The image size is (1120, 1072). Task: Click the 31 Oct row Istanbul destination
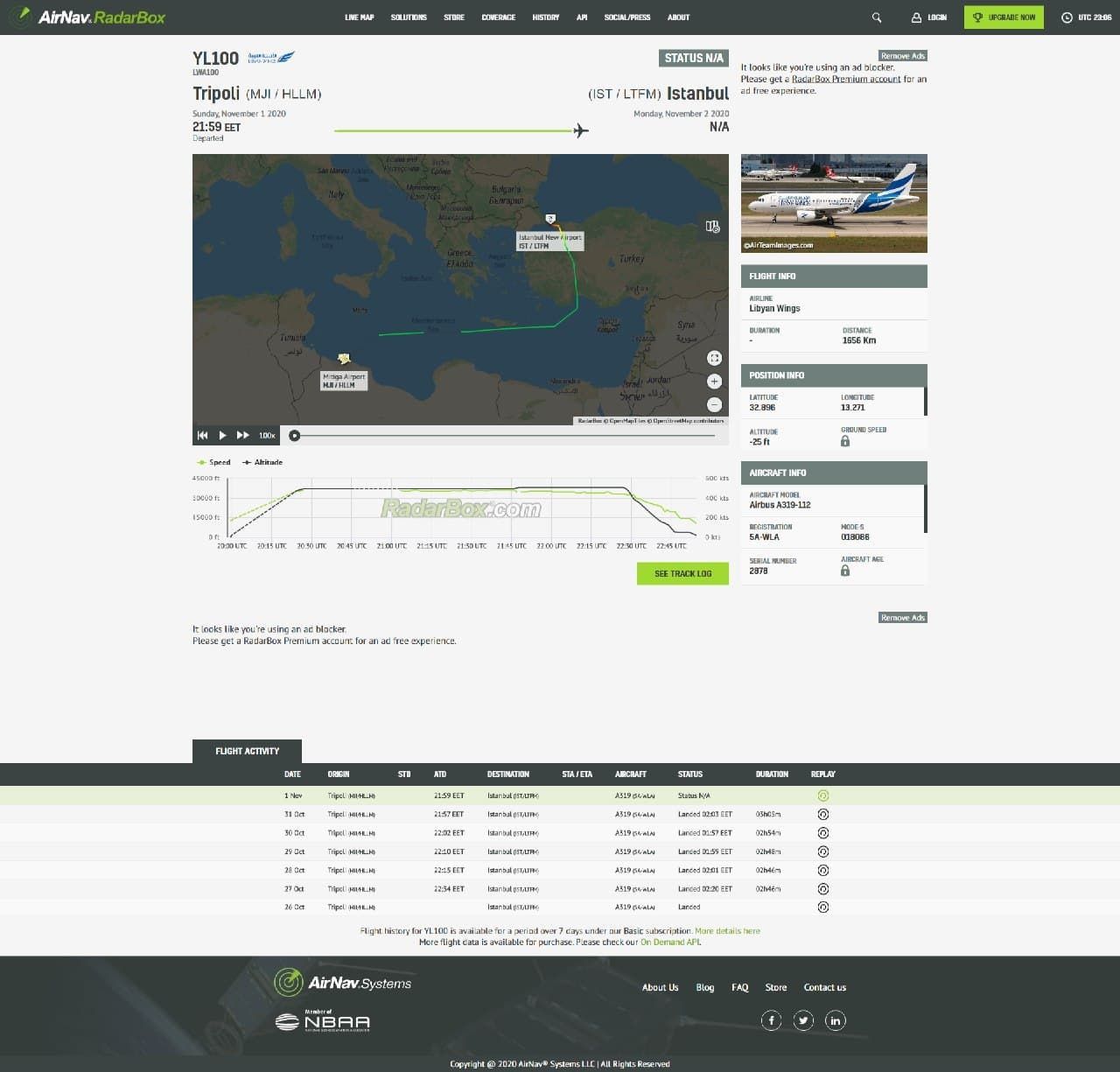pos(513,814)
